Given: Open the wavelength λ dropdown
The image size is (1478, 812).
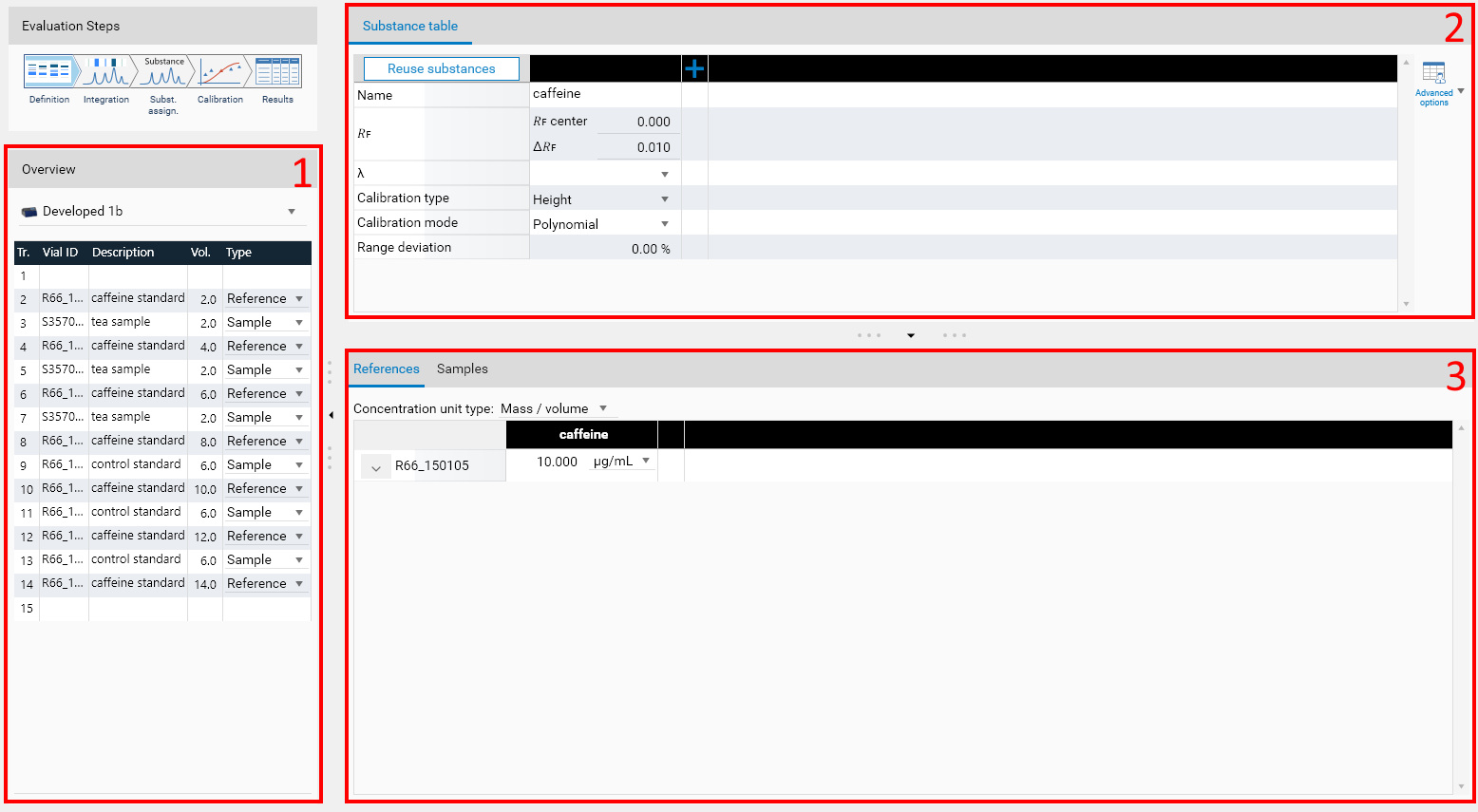Looking at the screenshot, I should coord(664,174).
